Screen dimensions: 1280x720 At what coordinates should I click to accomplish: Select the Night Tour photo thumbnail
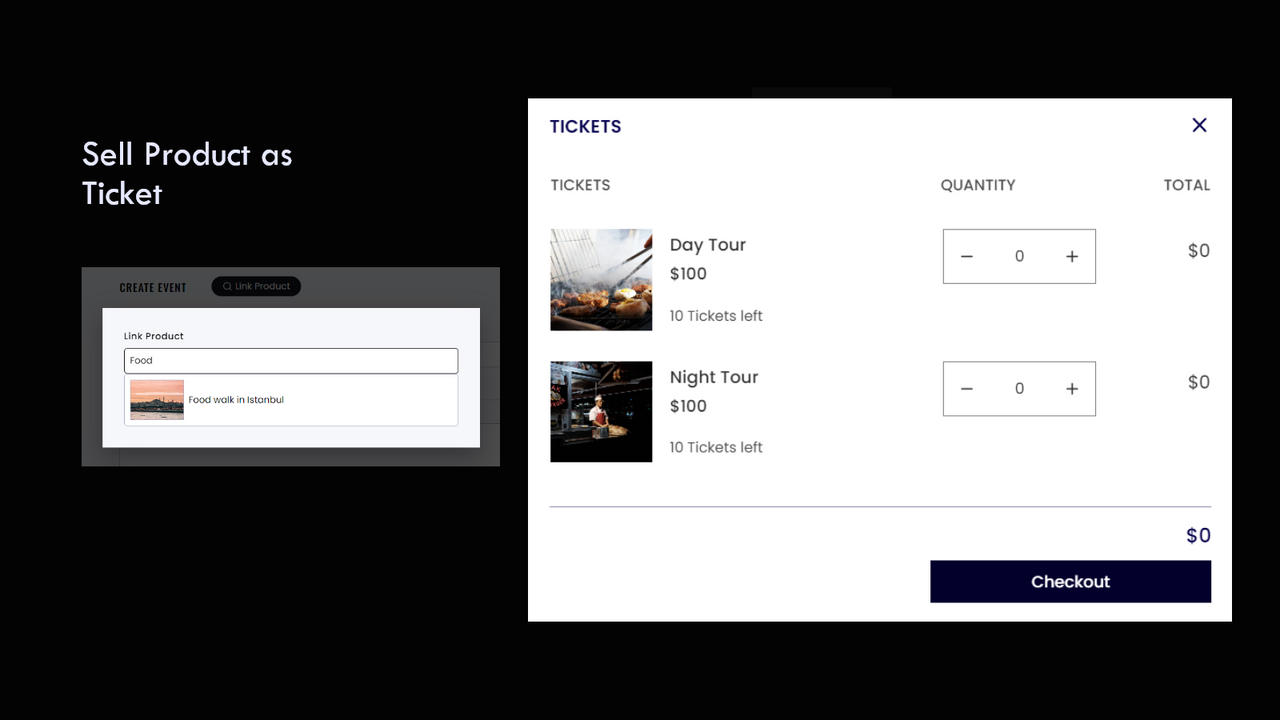(x=601, y=411)
